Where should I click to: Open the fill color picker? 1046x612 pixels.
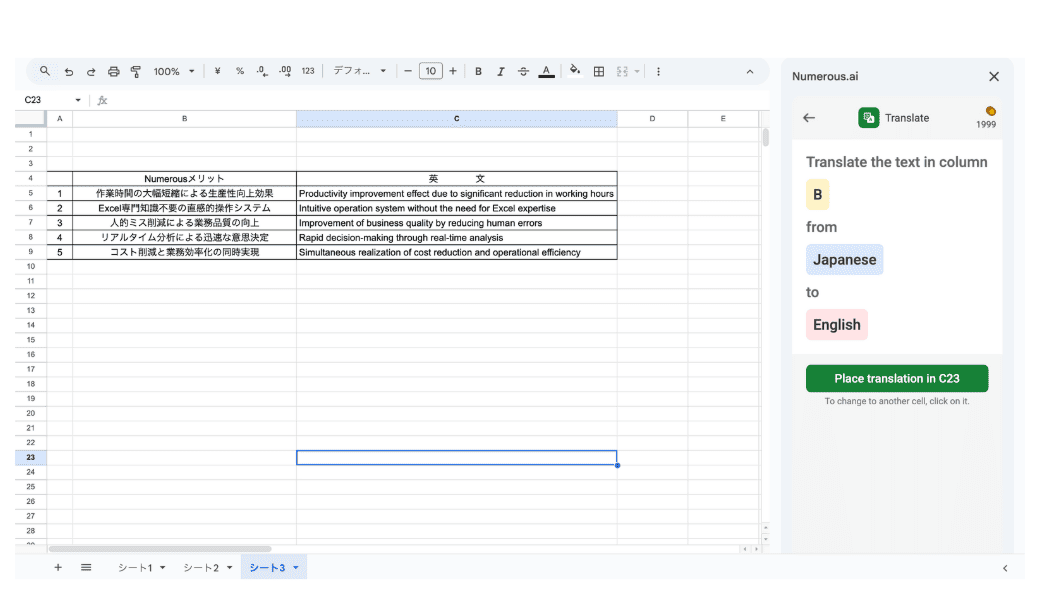point(575,70)
